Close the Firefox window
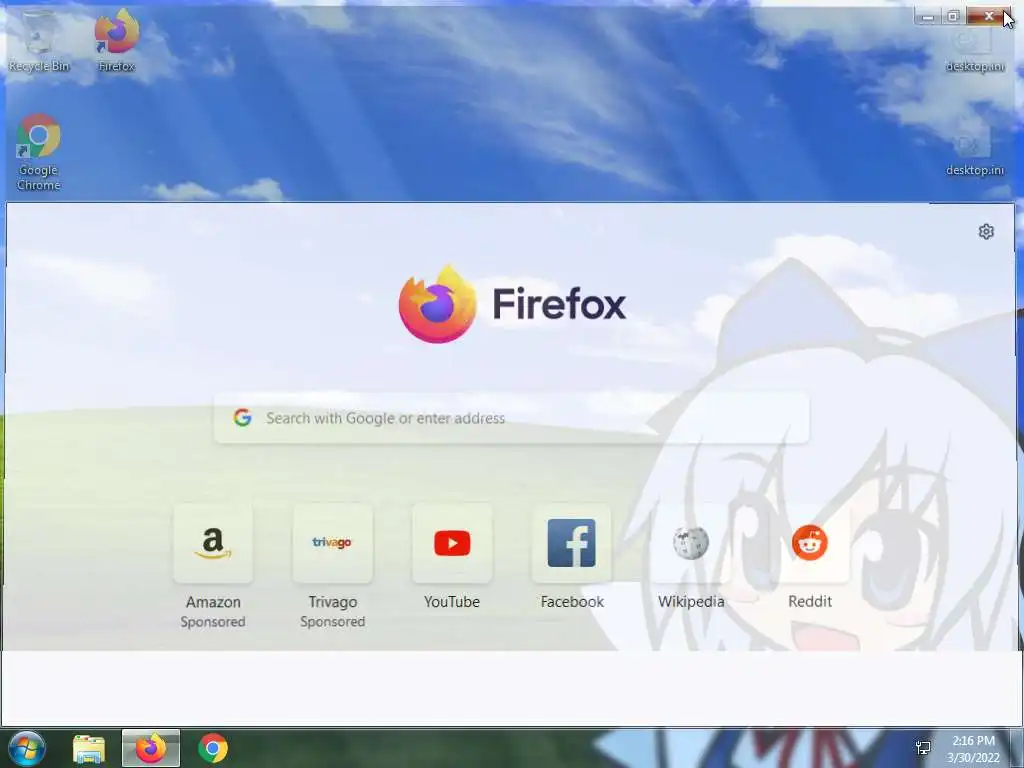Viewport: 1024px width, 768px height. 989,16
